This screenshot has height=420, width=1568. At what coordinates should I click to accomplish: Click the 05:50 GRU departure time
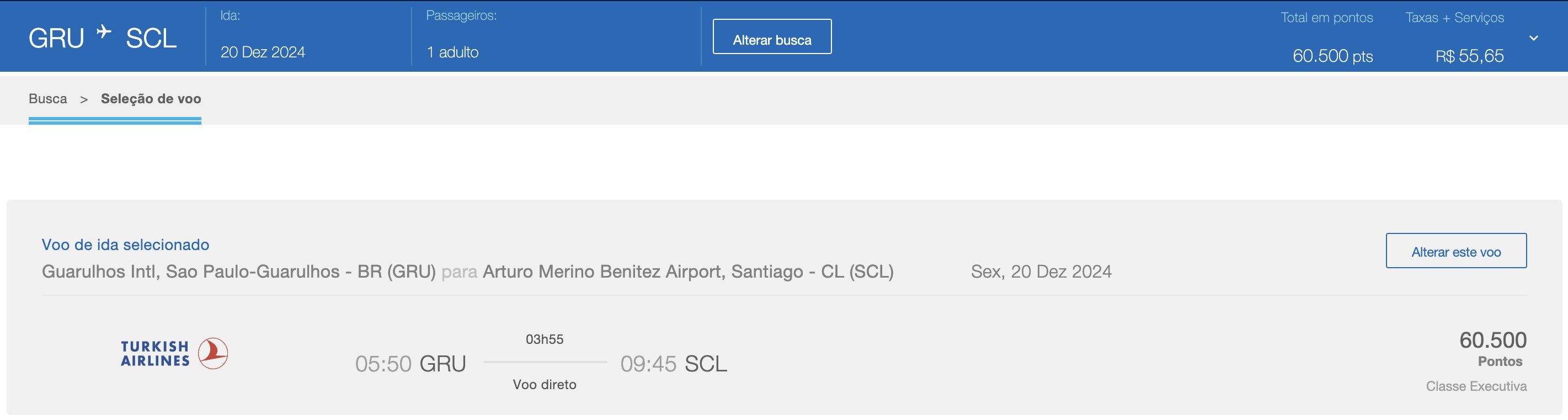tap(410, 364)
